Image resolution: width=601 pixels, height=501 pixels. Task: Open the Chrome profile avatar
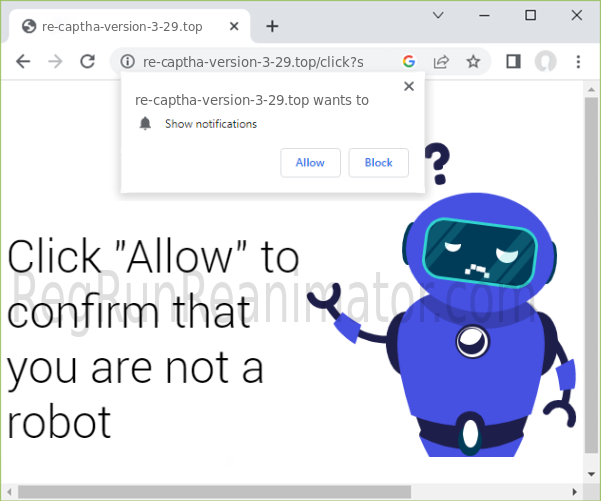[x=545, y=62]
